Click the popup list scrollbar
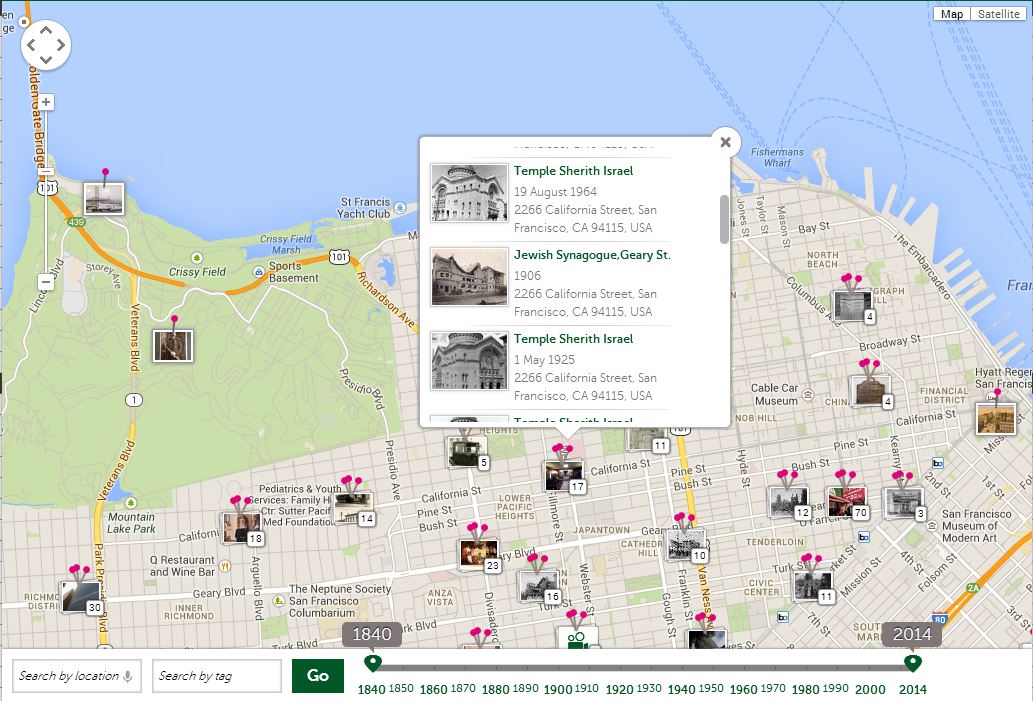 pyautogui.click(x=724, y=219)
